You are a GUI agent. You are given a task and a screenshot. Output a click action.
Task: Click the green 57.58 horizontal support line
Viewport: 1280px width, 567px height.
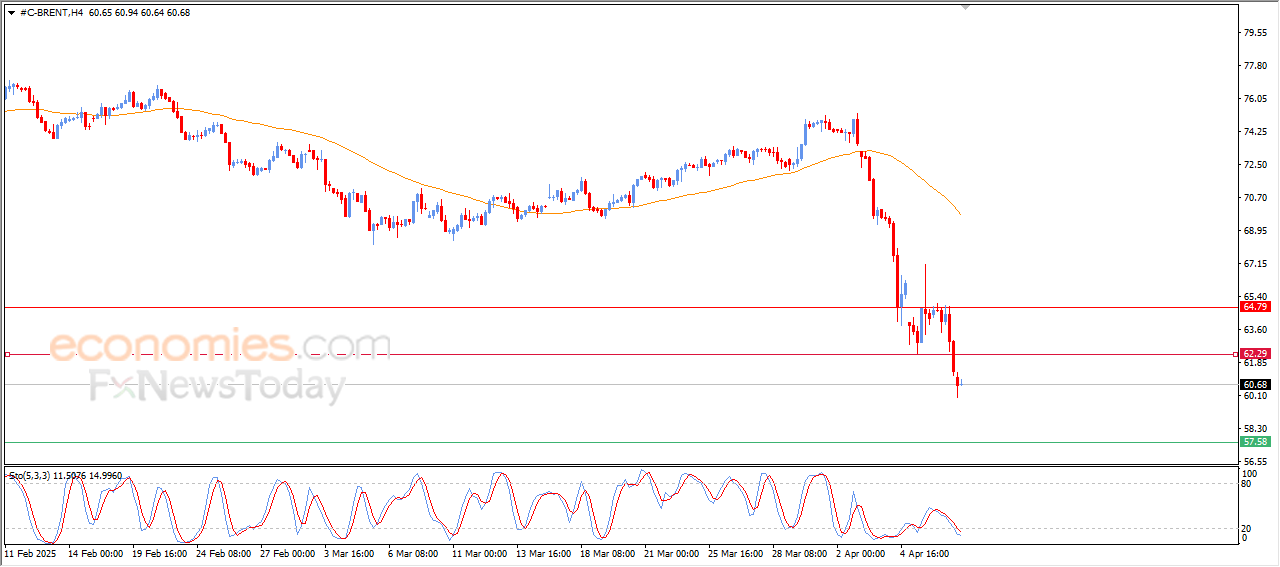[x=620, y=442]
